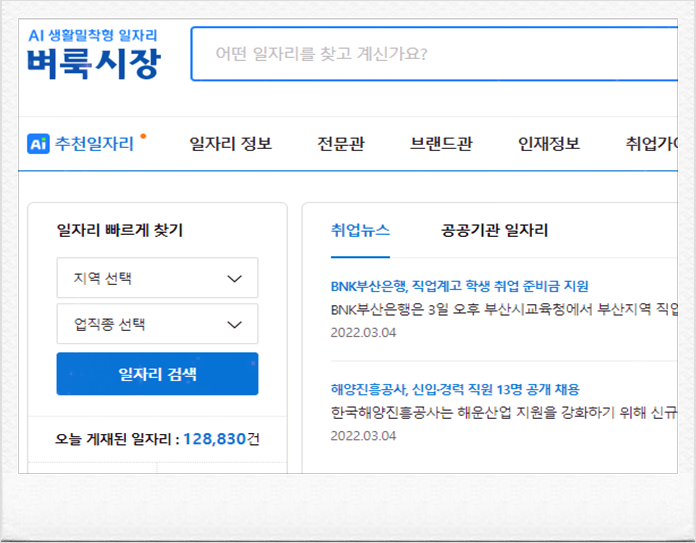Open the BNK부산은행 직업계고 news headline
The height and width of the screenshot is (543, 696).
click(x=459, y=286)
